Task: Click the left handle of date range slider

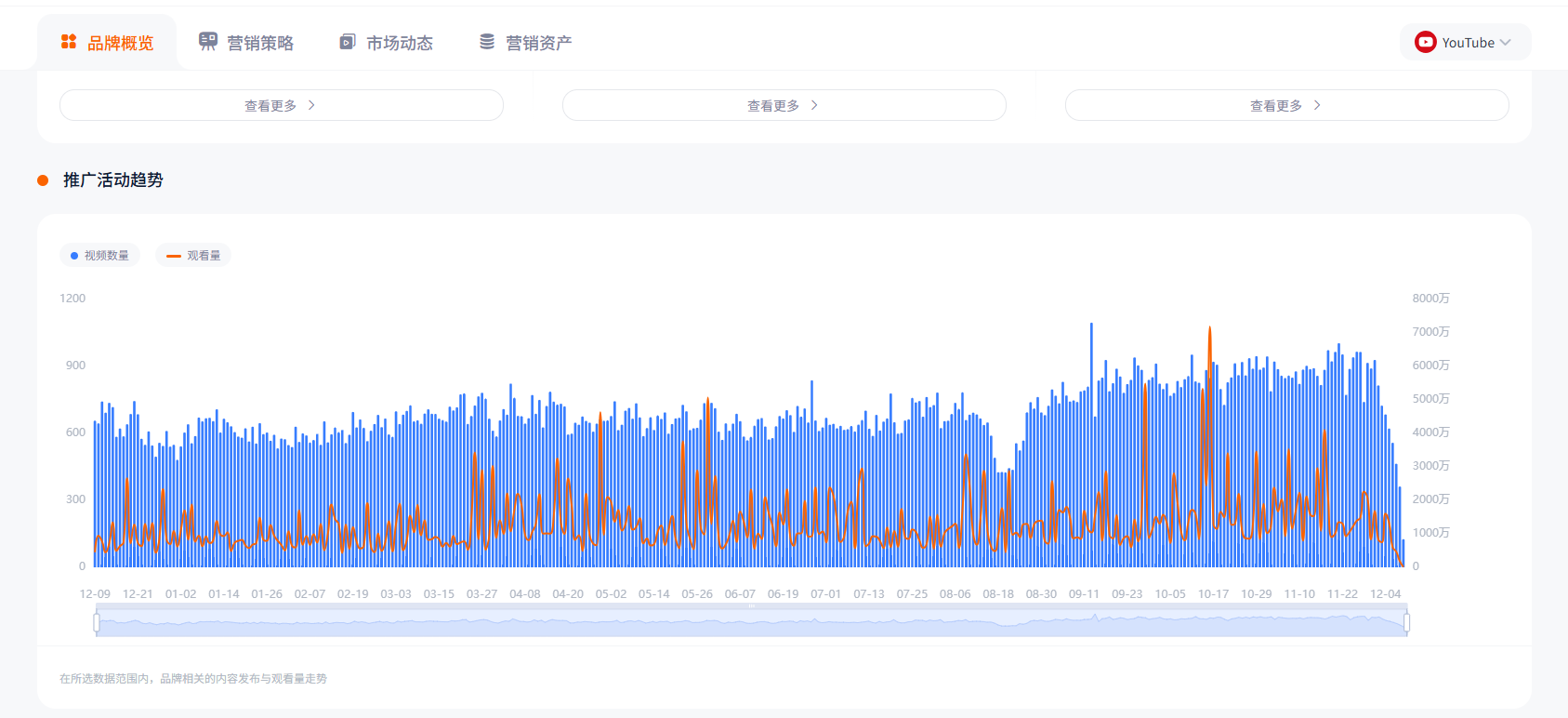Action: (97, 622)
